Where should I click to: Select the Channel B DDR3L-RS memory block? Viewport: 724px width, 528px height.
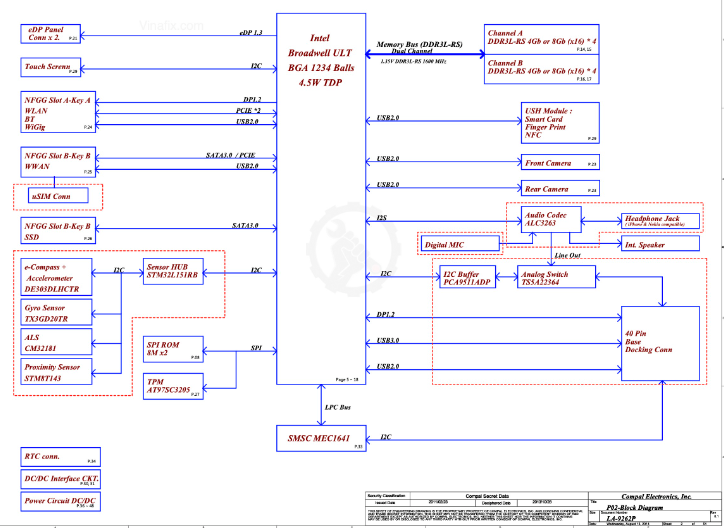542,69
